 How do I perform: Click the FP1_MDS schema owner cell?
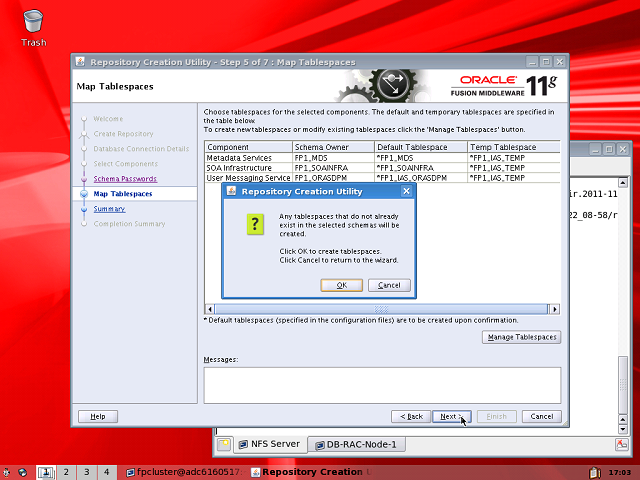[333, 158]
